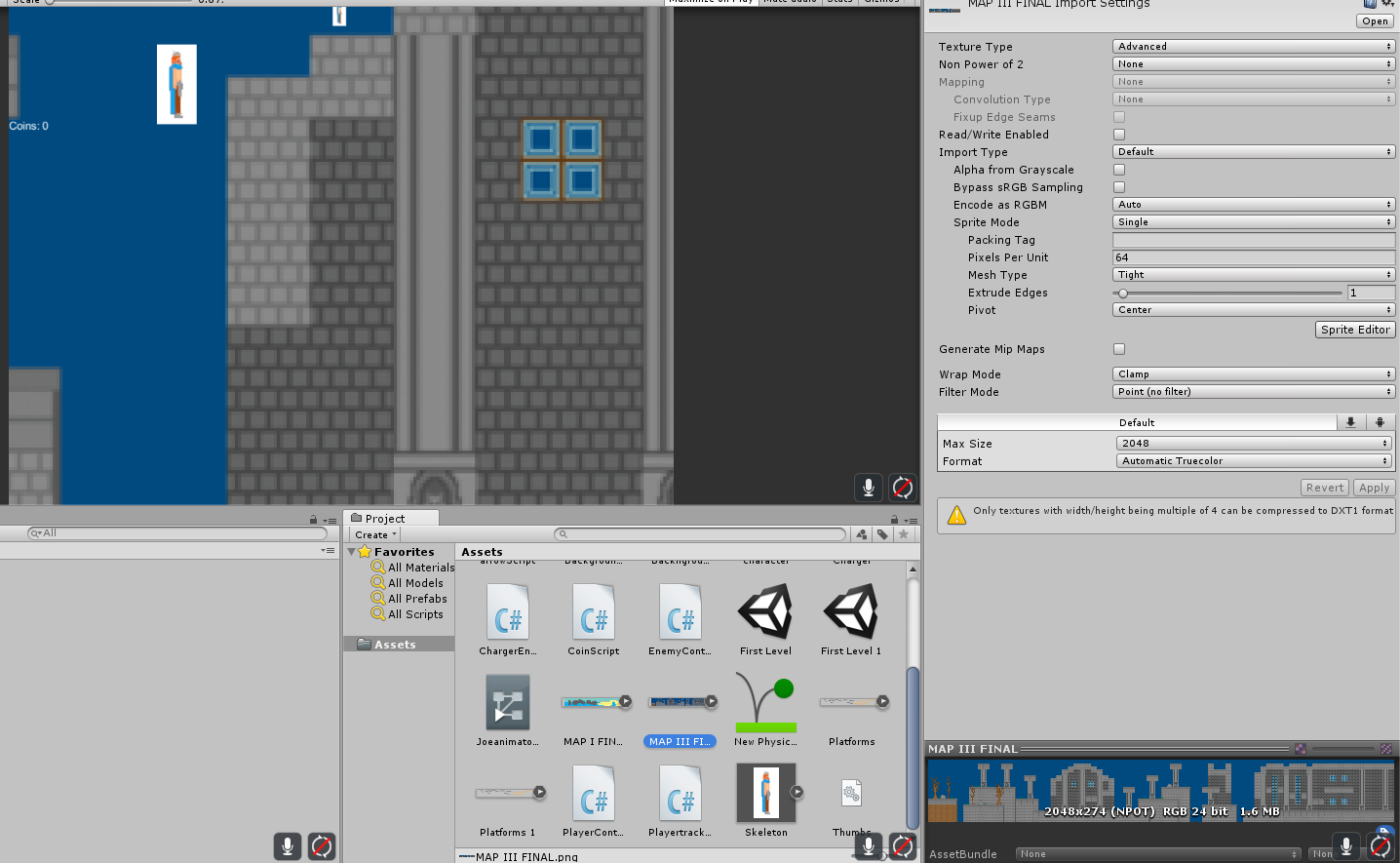Open AssetBundle name dropdown
1400x863 pixels.
pyautogui.click(x=1158, y=854)
